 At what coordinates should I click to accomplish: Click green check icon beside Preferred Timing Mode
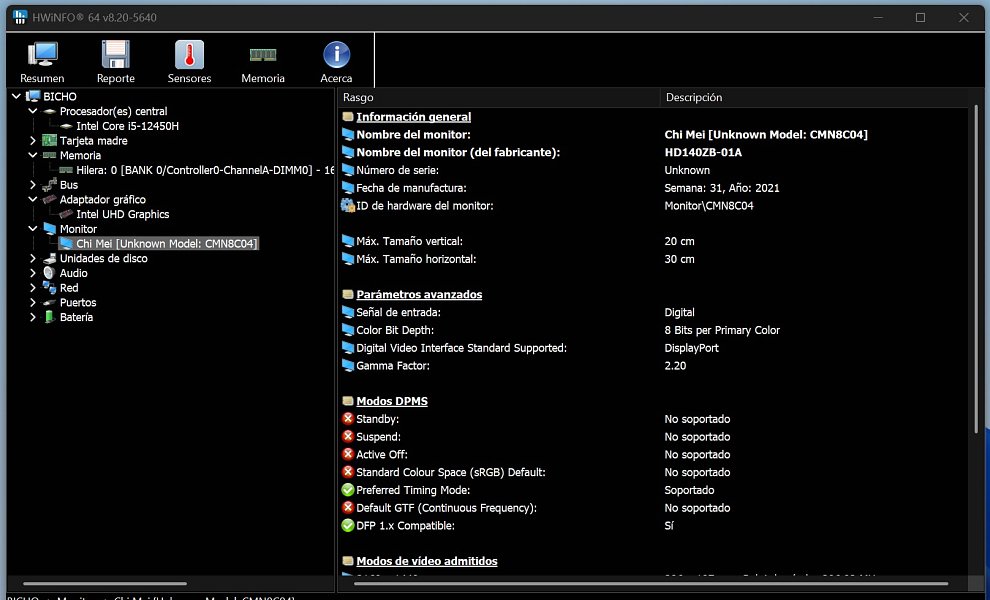[348, 490]
